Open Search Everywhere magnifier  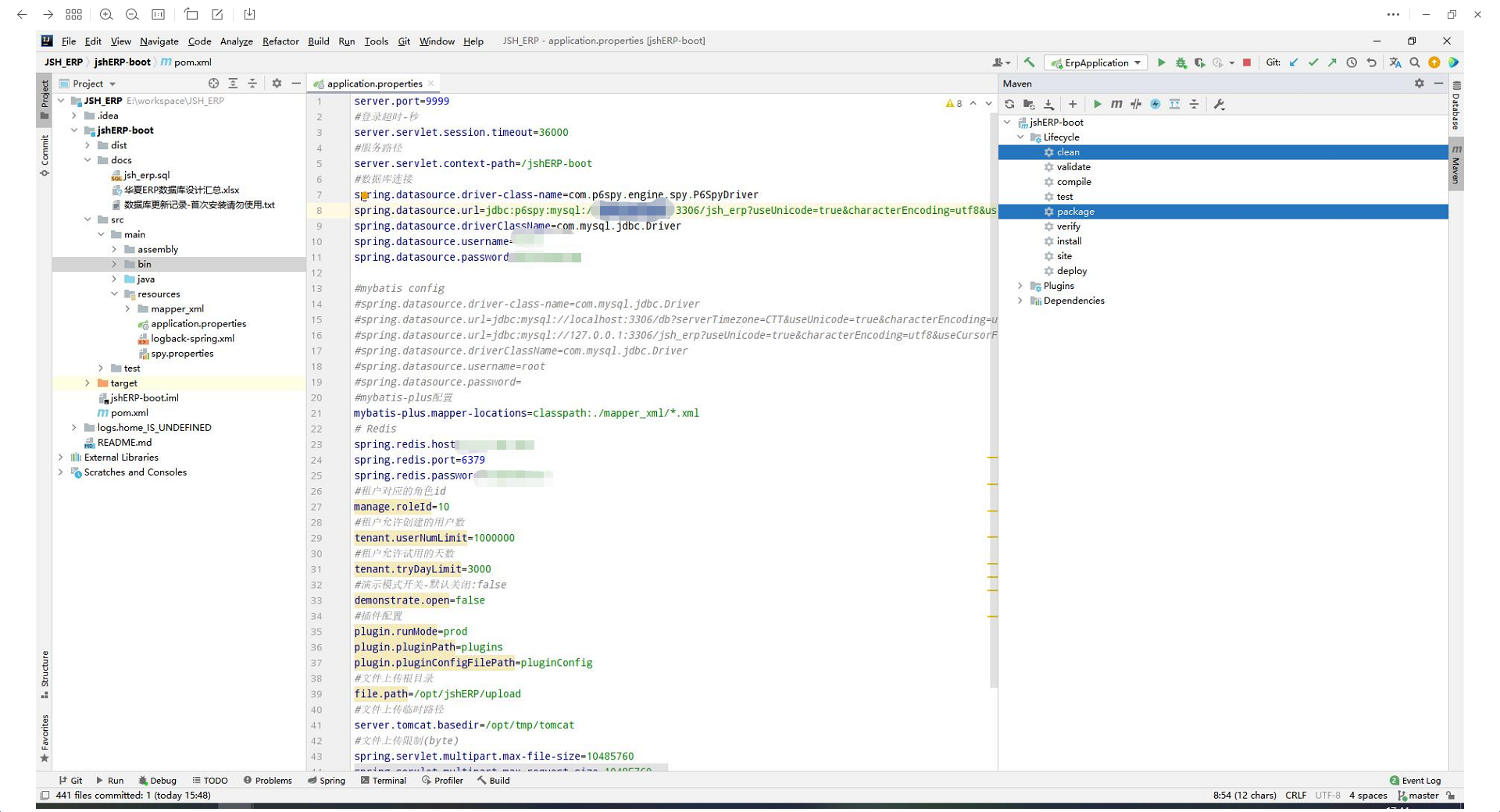[1415, 62]
